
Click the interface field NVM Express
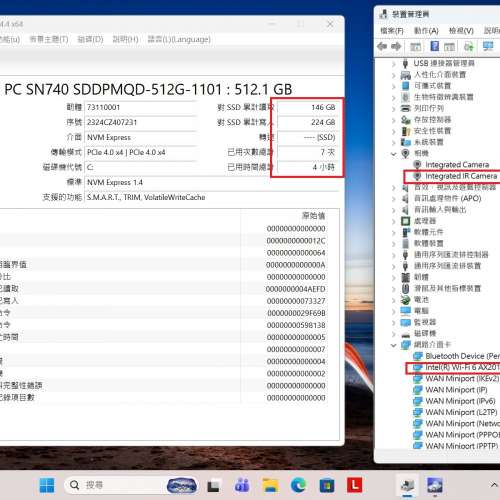(x=141, y=137)
